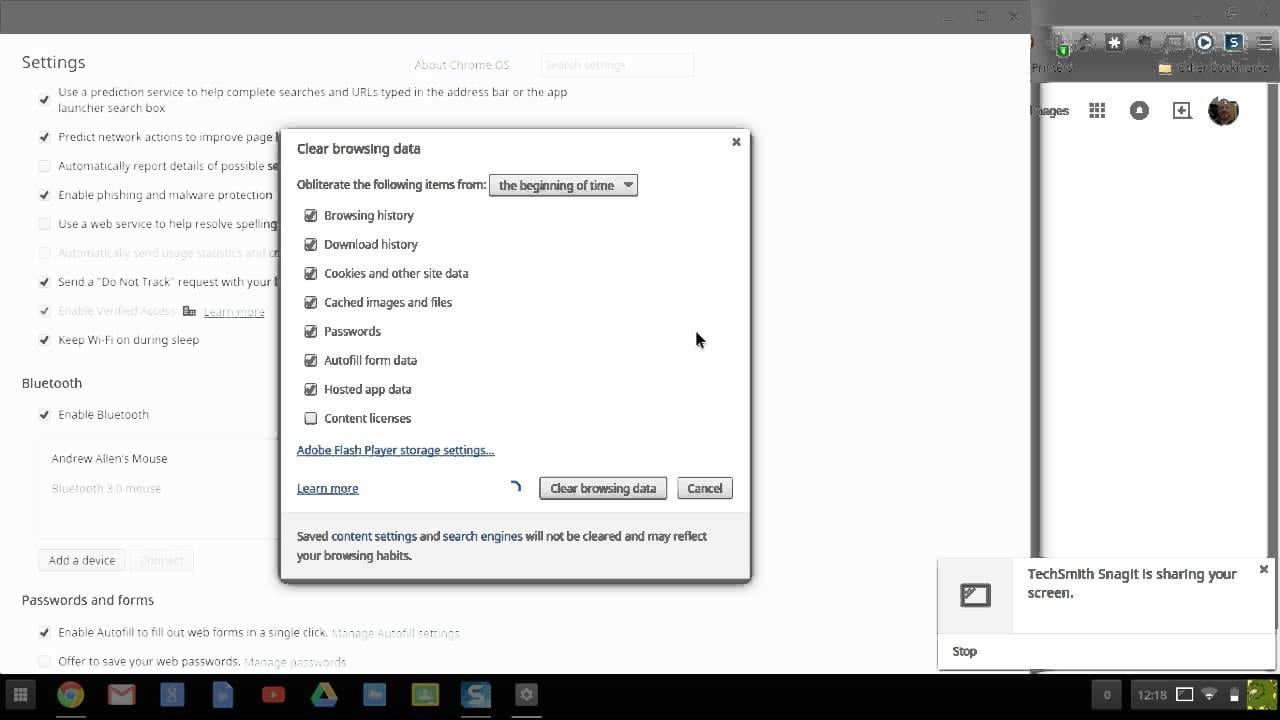Open Settings gear icon in shelf
This screenshot has width=1280, height=720.
[527, 695]
